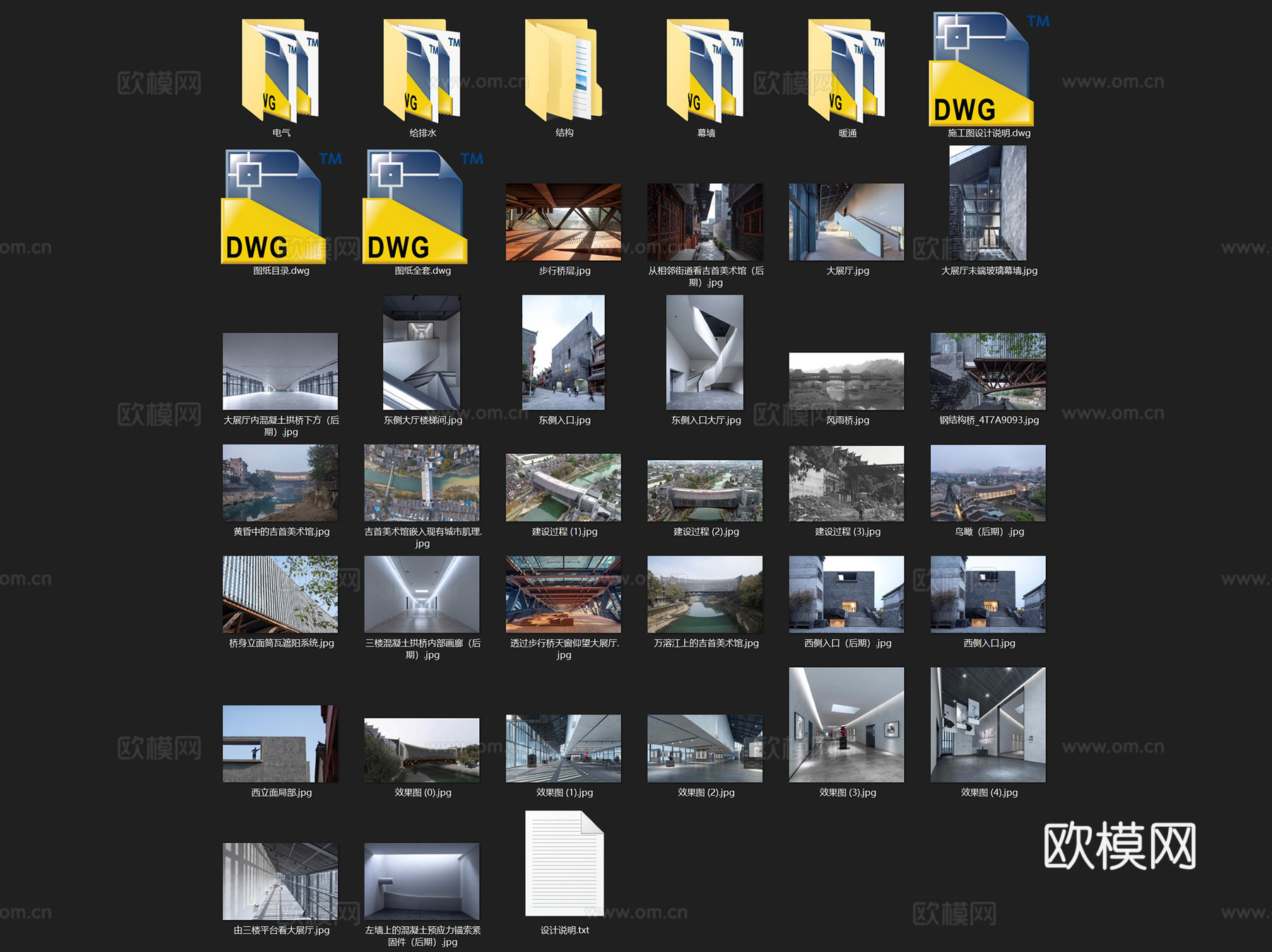Screen dimensions: 1272x952
Task: Select the 电气 folder icon
Action: pyautogui.click(x=281, y=69)
